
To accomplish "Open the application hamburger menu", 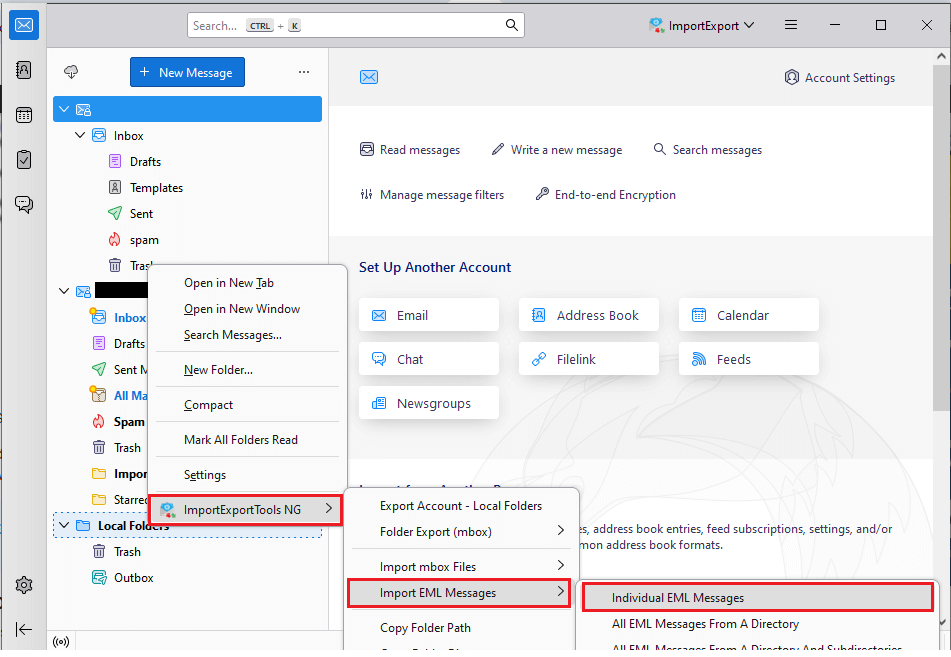I will (x=790, y=24).
